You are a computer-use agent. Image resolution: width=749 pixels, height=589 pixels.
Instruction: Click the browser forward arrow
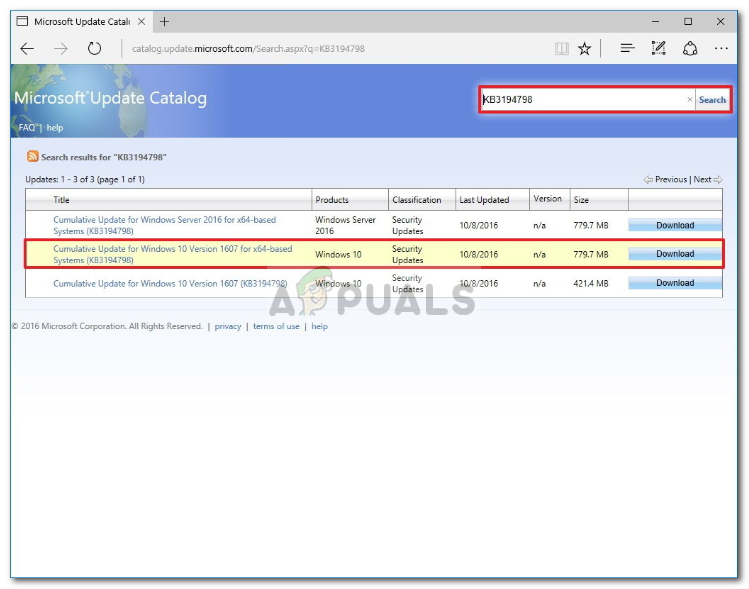[61, 48]
